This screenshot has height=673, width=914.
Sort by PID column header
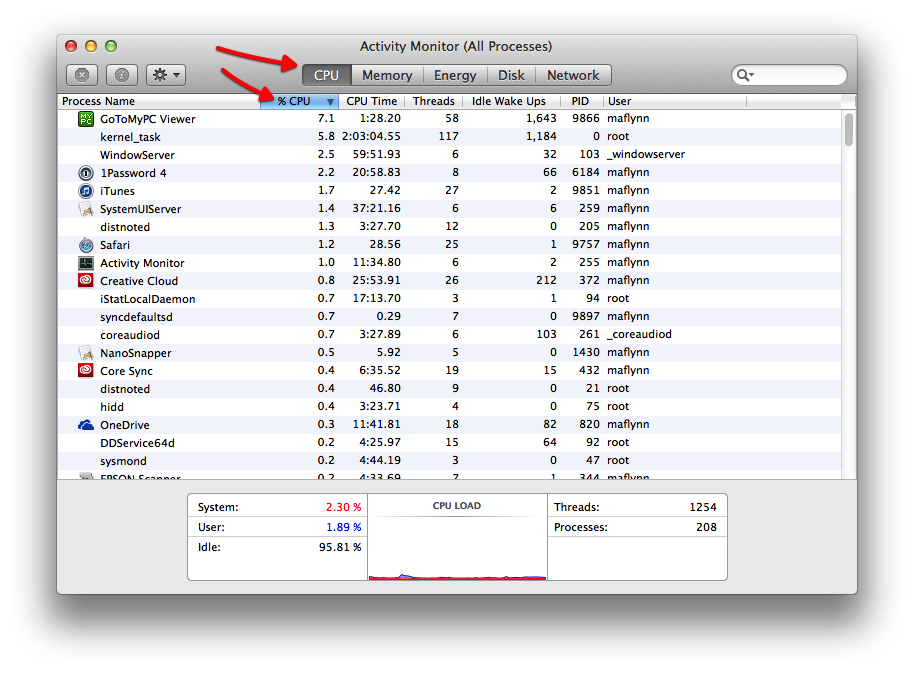581,101
